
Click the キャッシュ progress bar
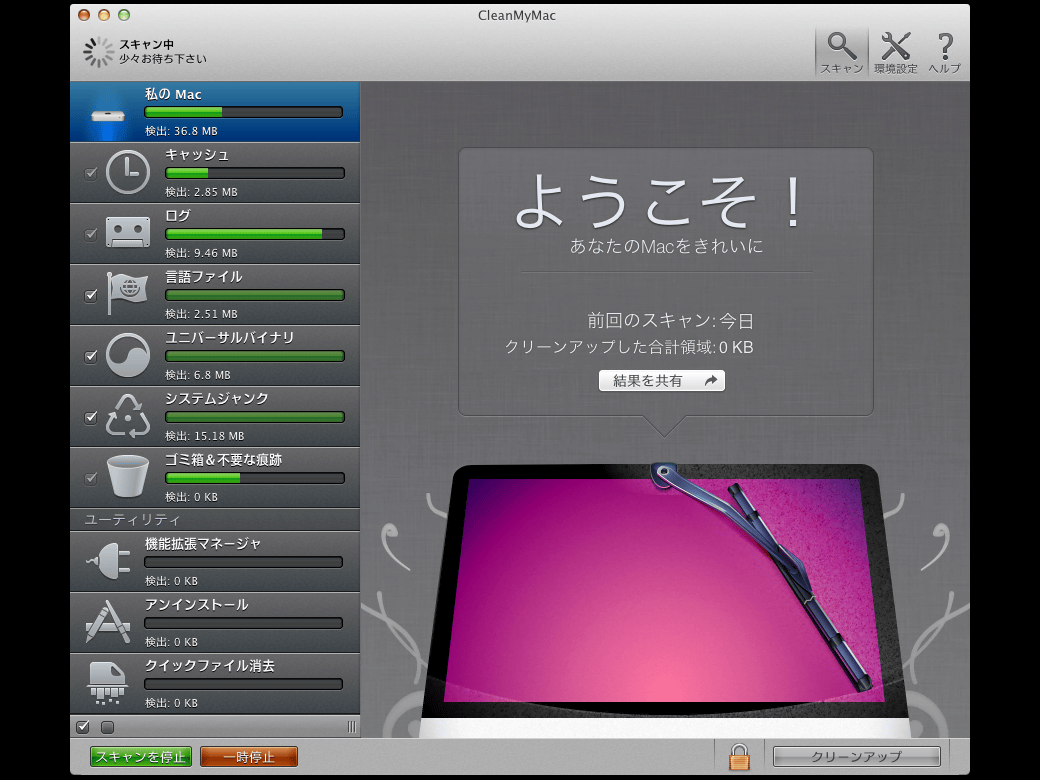[x=255, y=173]
